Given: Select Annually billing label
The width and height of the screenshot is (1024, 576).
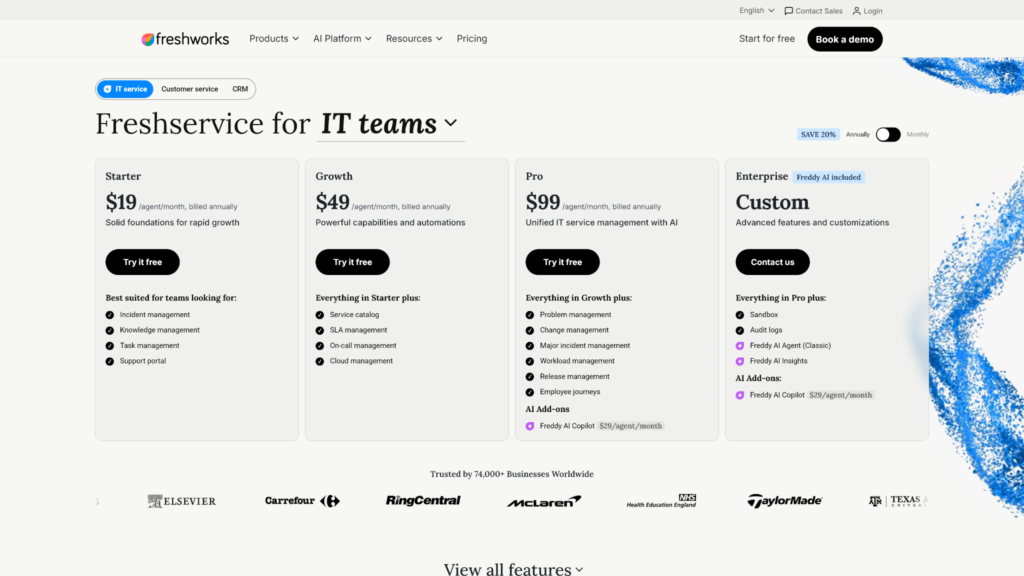Looking at the screenshot, I should coord(857,135).
